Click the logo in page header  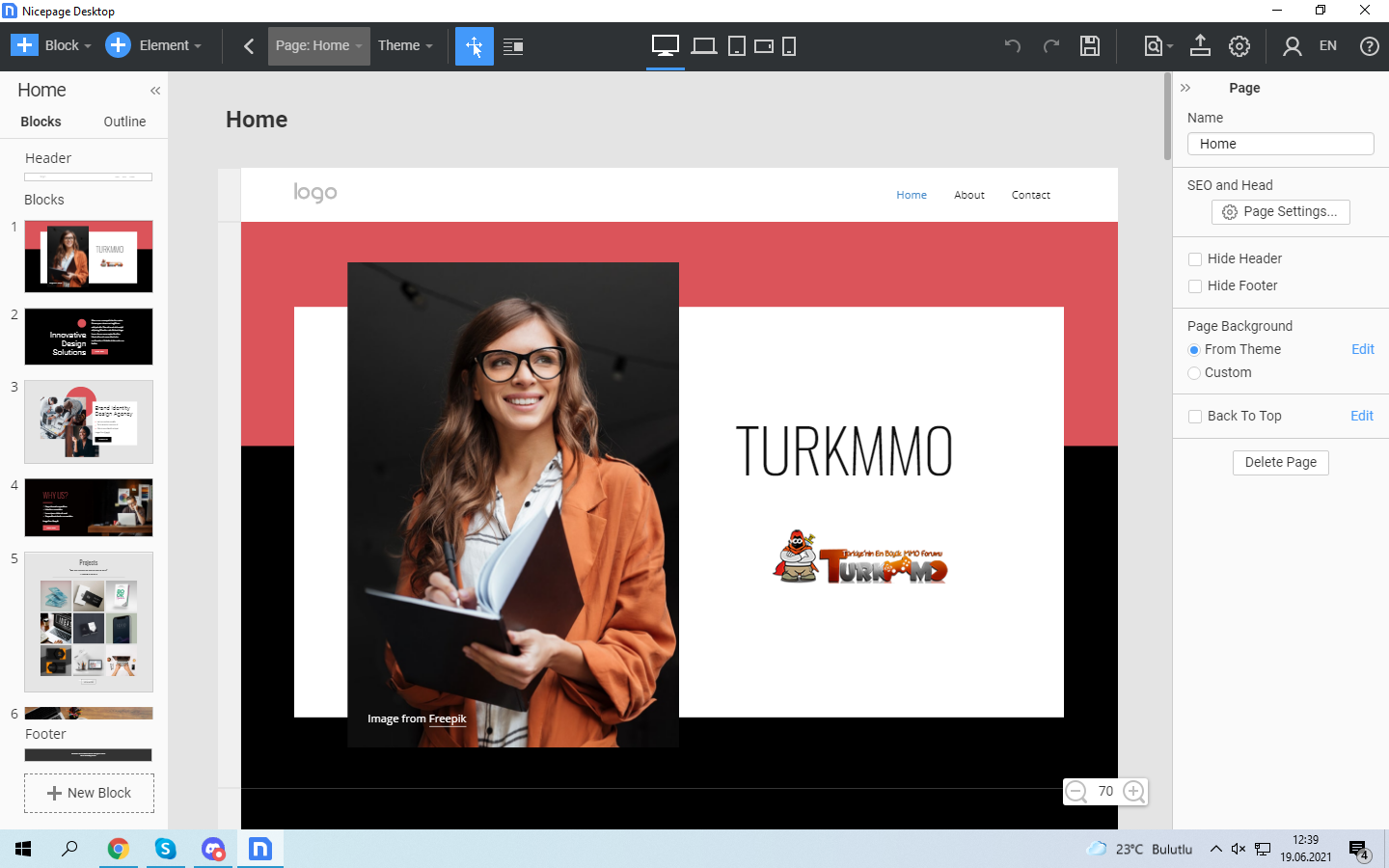pos(315,193)
